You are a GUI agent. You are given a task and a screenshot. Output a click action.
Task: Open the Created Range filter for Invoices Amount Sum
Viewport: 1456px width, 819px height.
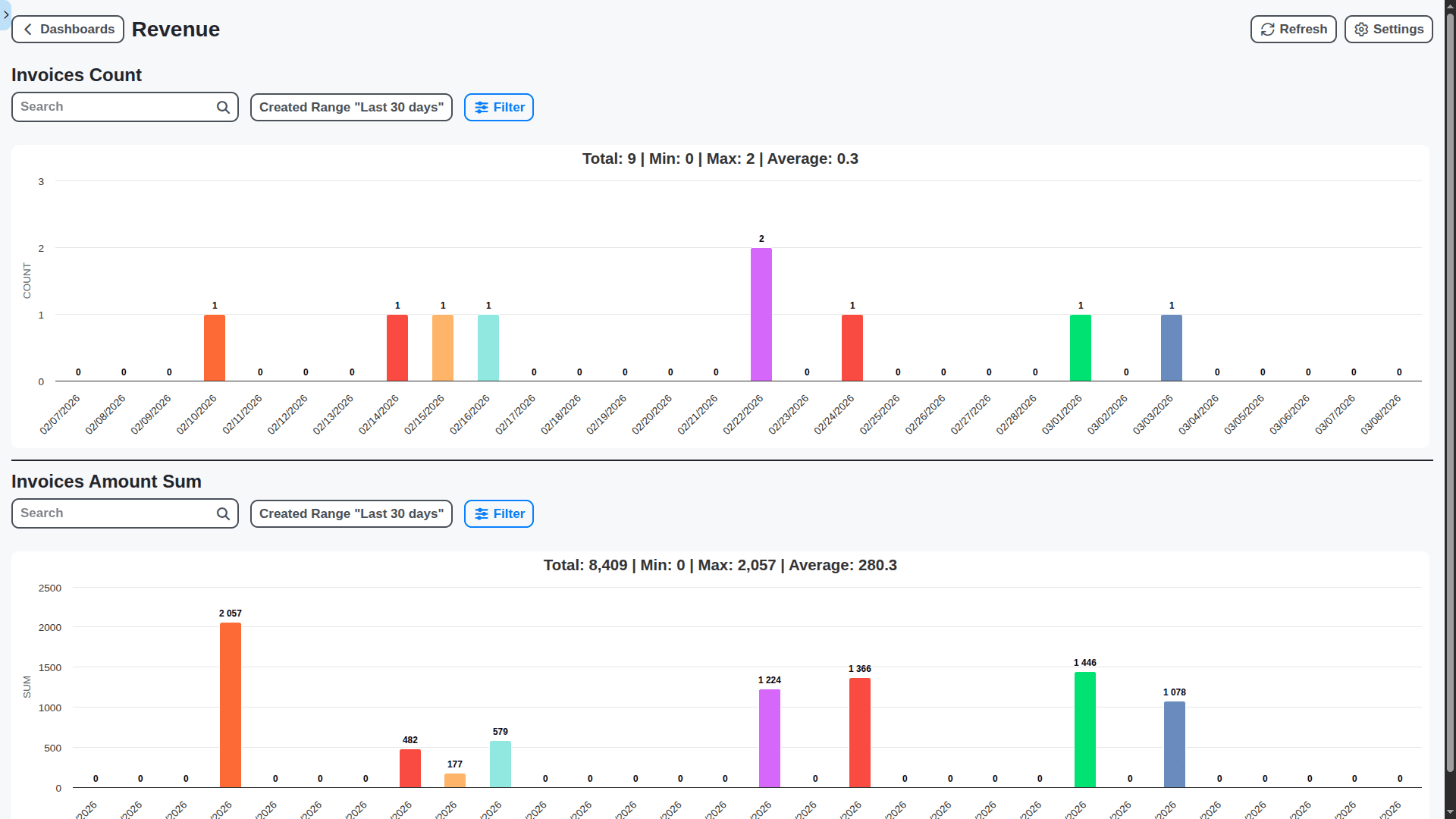click(350, 513)
